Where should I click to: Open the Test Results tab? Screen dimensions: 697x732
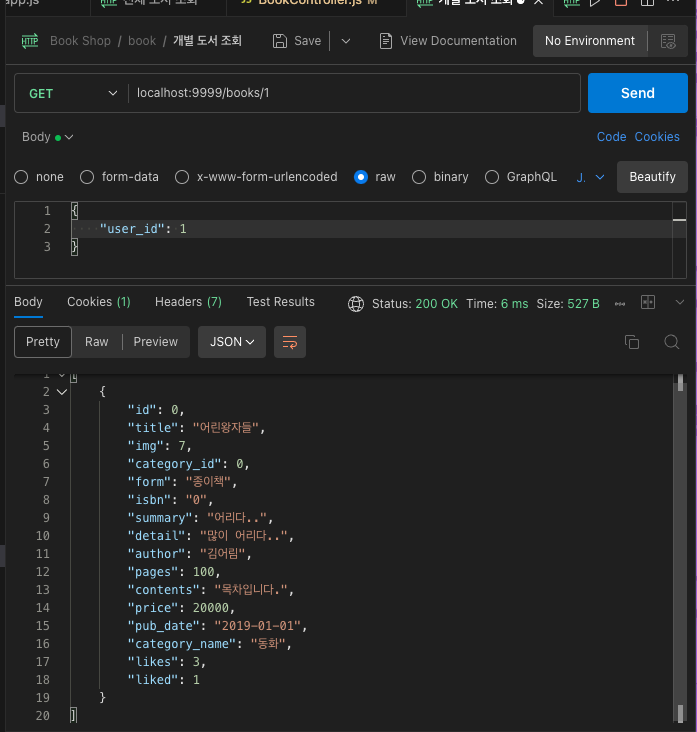[x=281, y=303]
